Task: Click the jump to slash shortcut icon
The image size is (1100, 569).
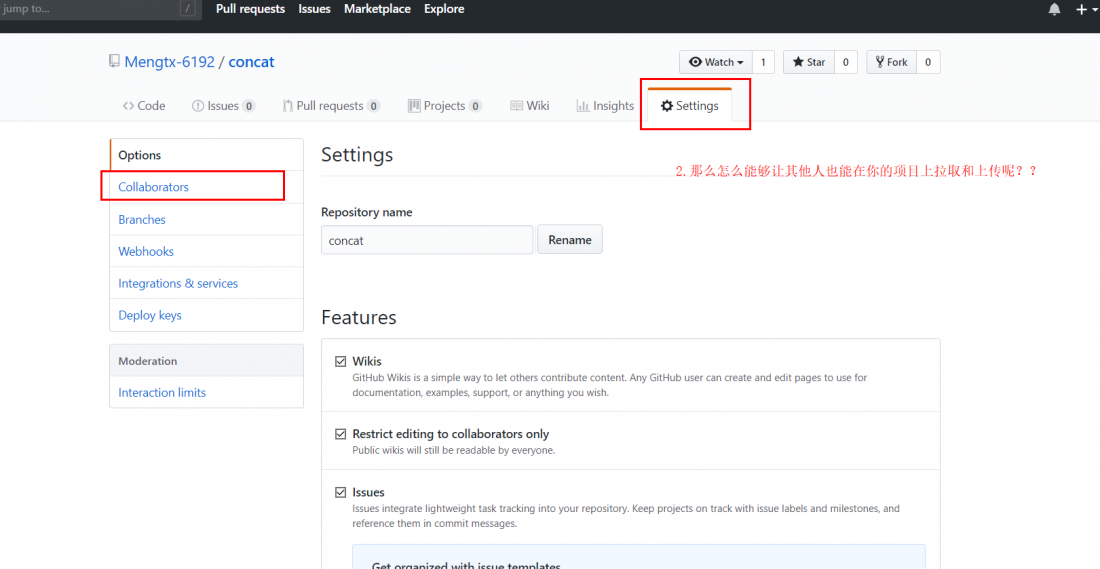Action: (x=187, y=8)
